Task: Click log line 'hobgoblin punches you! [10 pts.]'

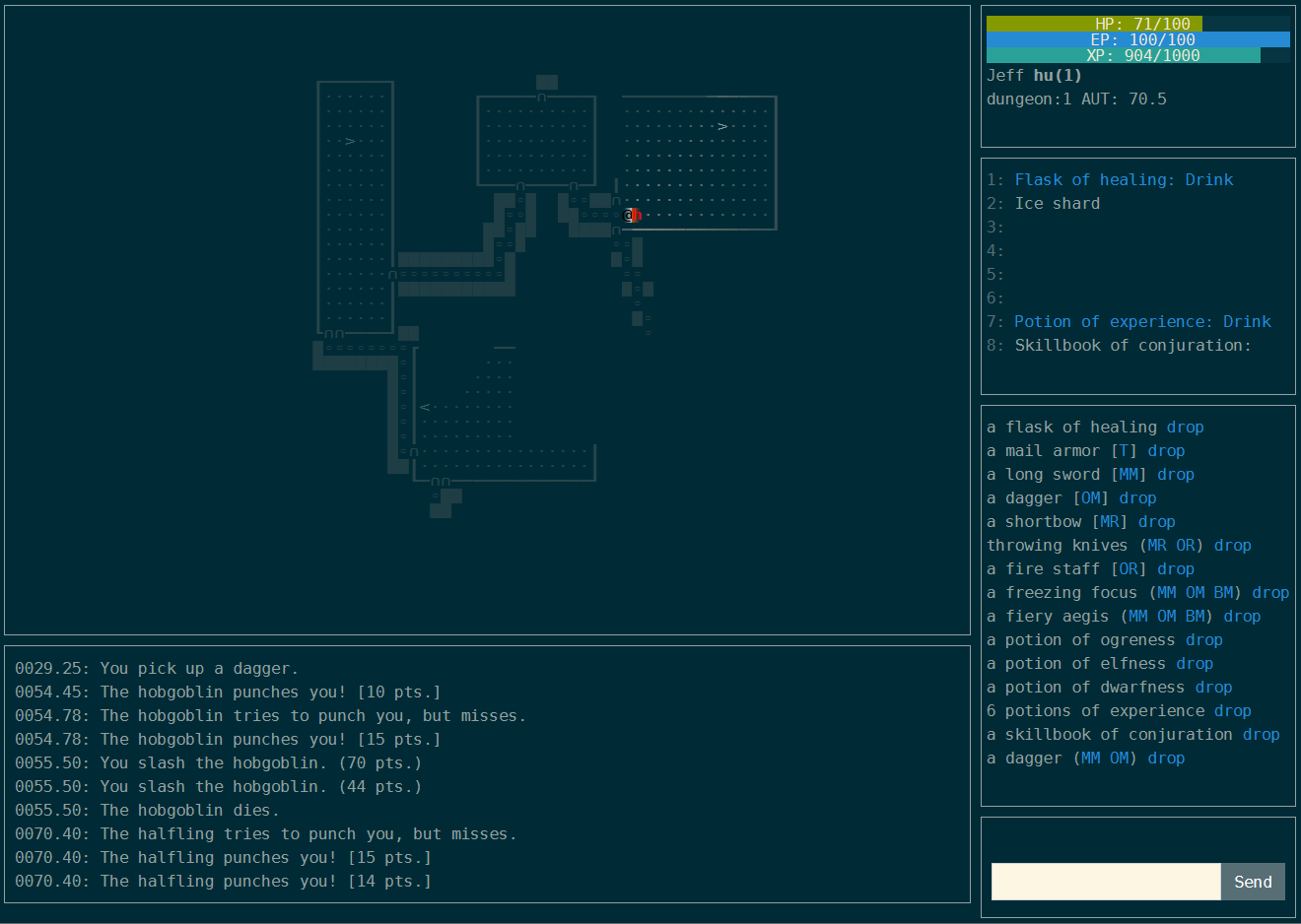Action: [290, 692]
